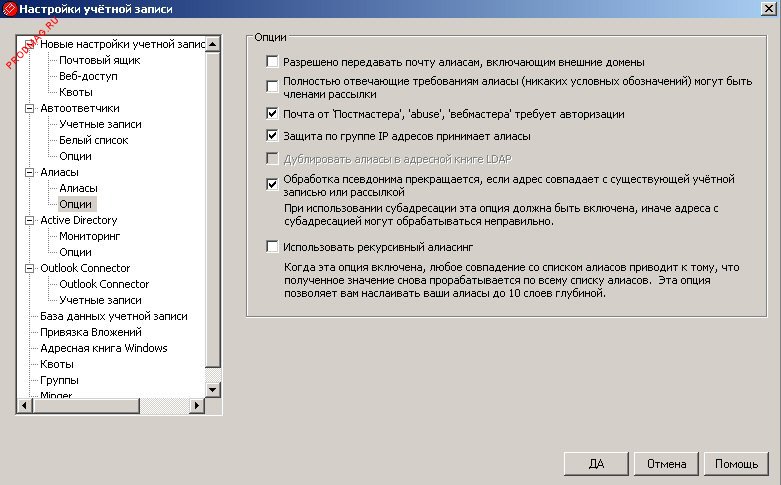Open help with 'Помощь' button

[x=736, y=464]
